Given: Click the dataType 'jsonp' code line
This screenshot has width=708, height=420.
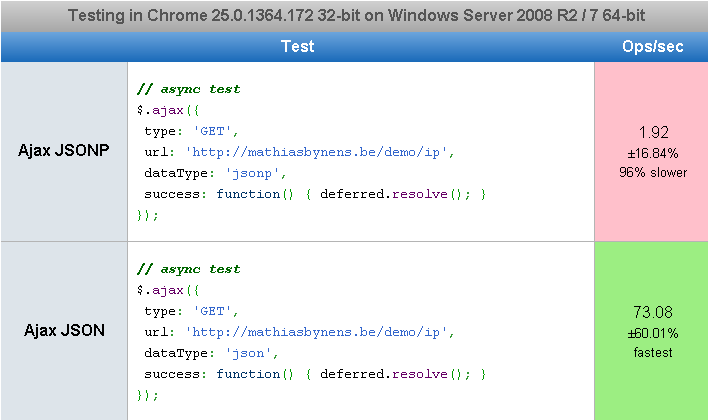Looking at the screenshot, I should pyautogui.click(x=212, y=173).
